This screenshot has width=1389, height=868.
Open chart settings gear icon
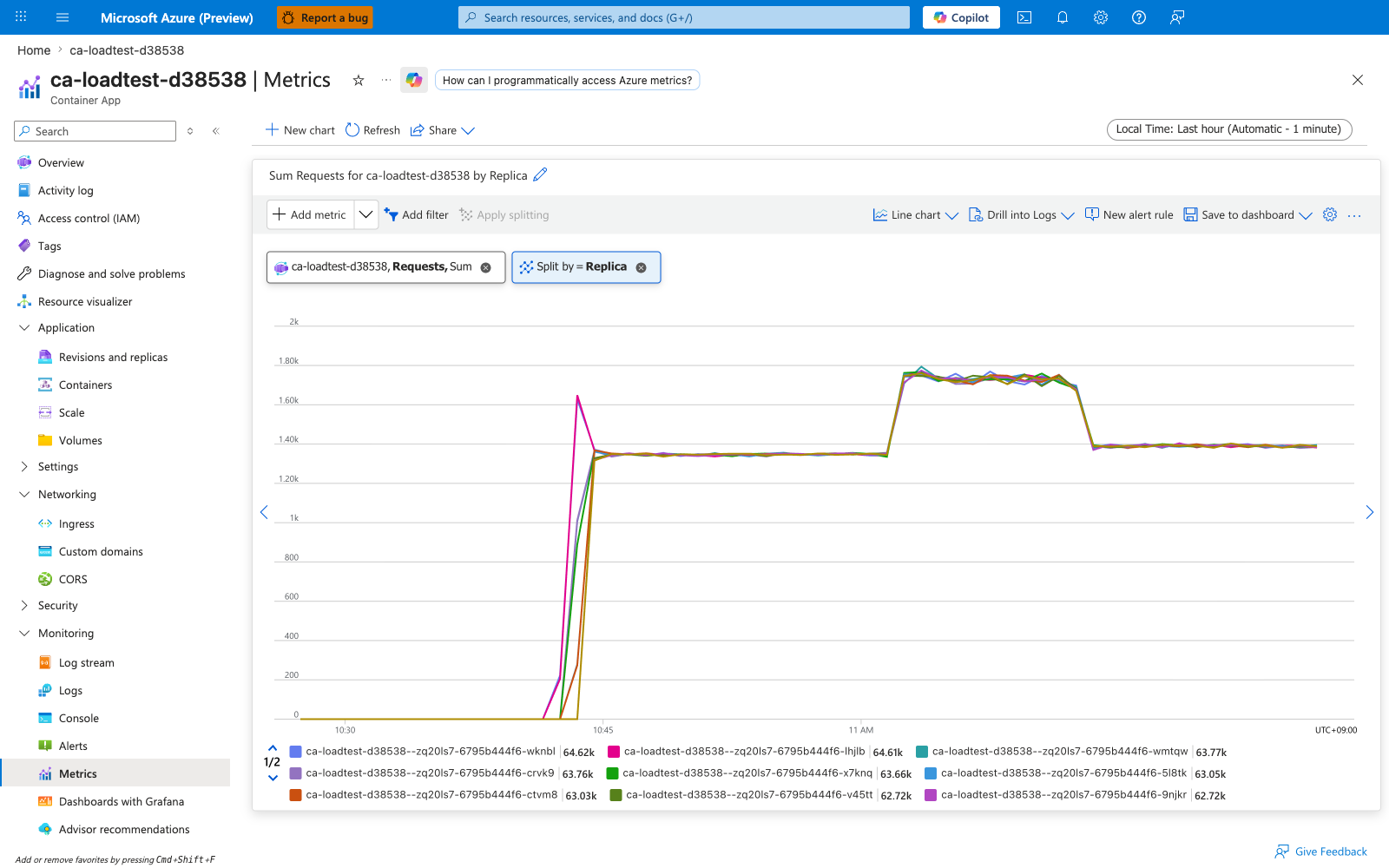pyautogui.click(x=1330, y=214)
